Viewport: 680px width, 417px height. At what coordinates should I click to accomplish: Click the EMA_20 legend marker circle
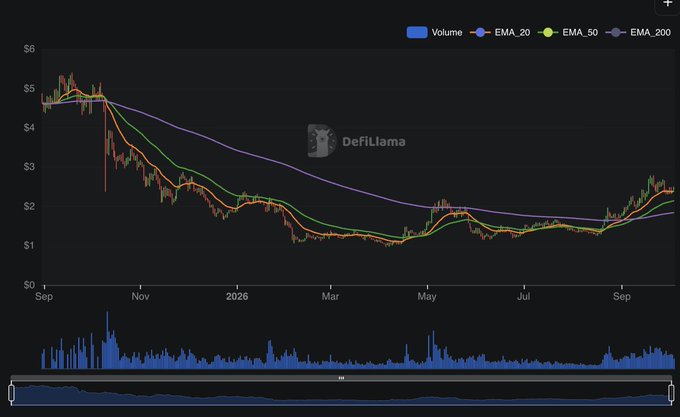click(x=480, y=33)
